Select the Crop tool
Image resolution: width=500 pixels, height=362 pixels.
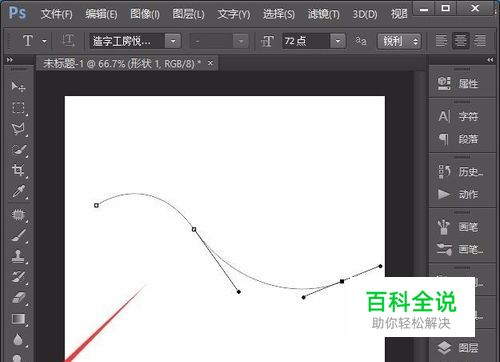click(18, 170)
